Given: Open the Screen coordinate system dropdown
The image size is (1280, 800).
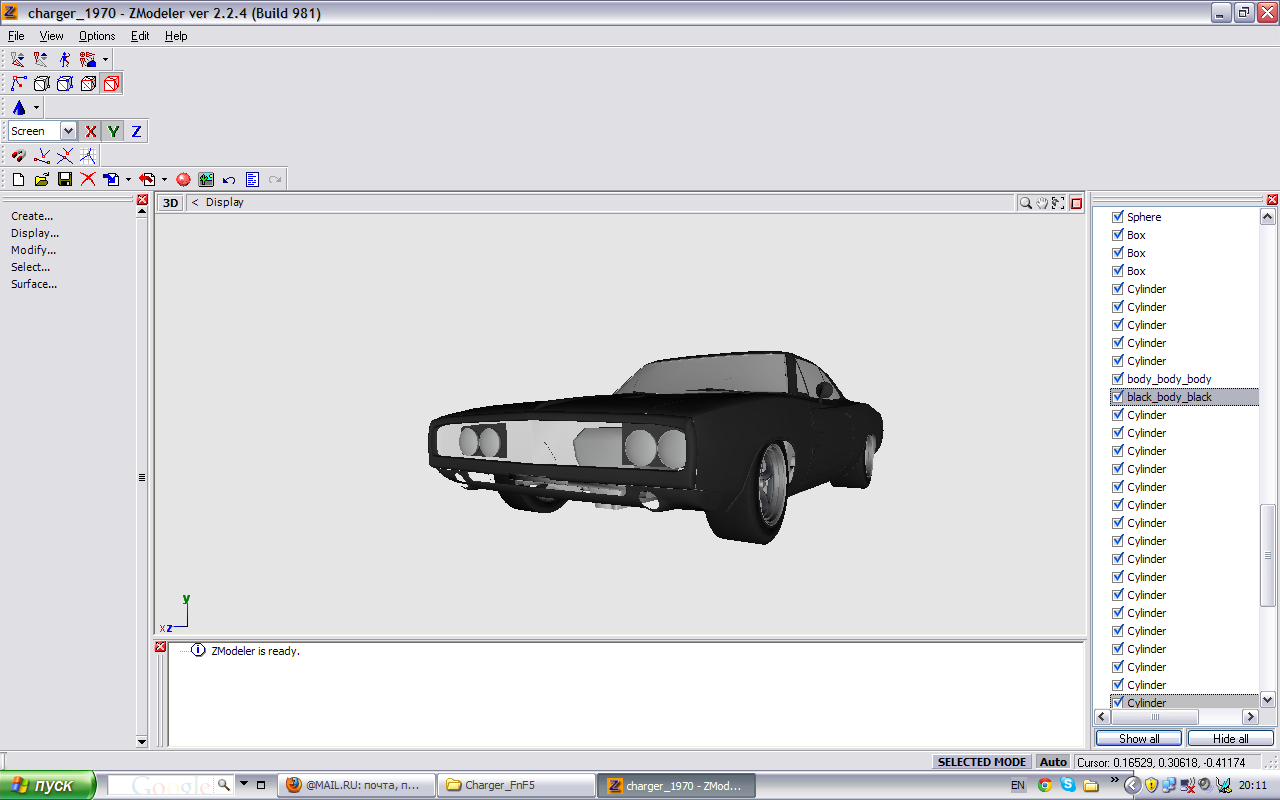Looking at the screenshot, I should 68,131.
